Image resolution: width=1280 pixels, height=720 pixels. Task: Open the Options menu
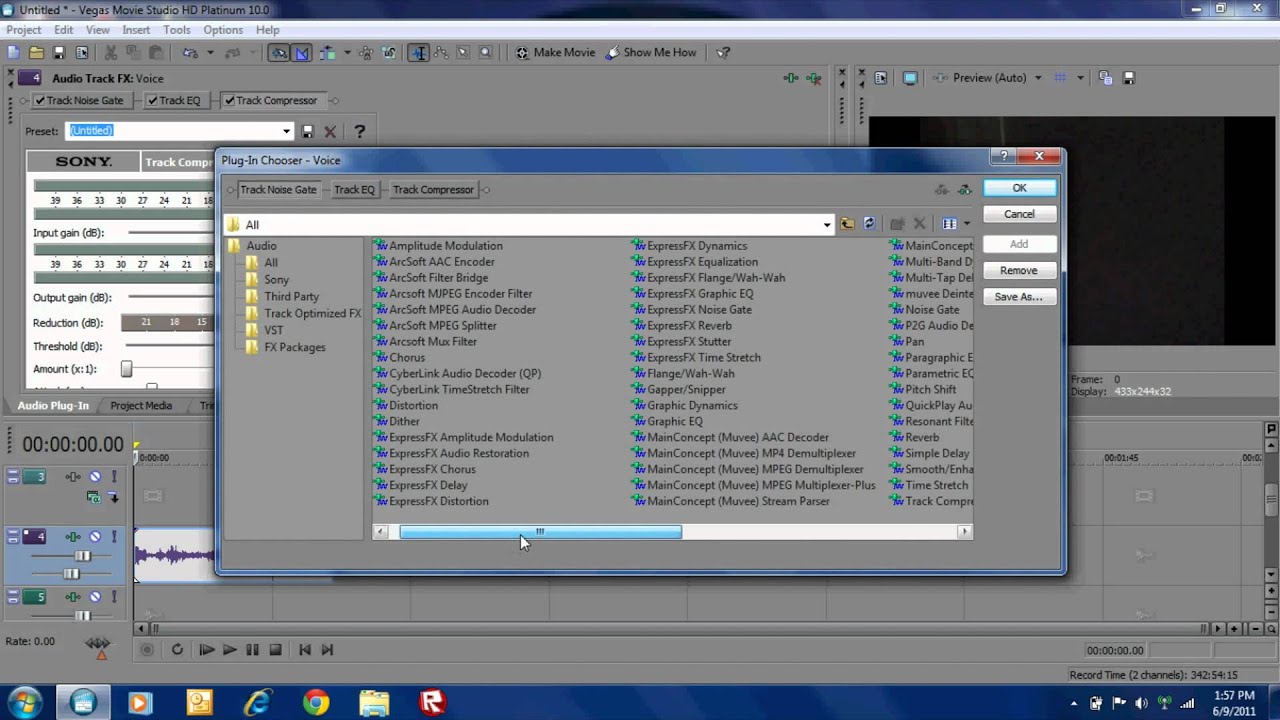click(x=223, y=30)
